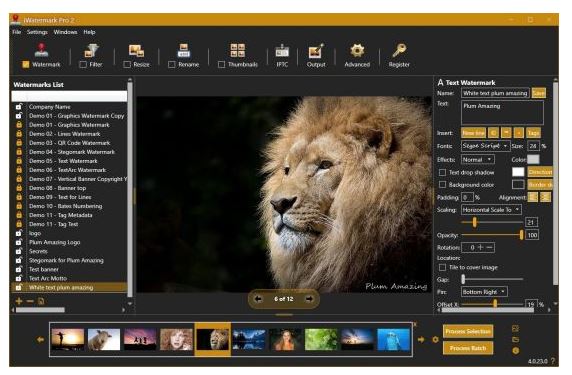Close the thumbnail strip with small x
Image resolution: width=572 pixels, height=375 pixels.
coord(415,324)
